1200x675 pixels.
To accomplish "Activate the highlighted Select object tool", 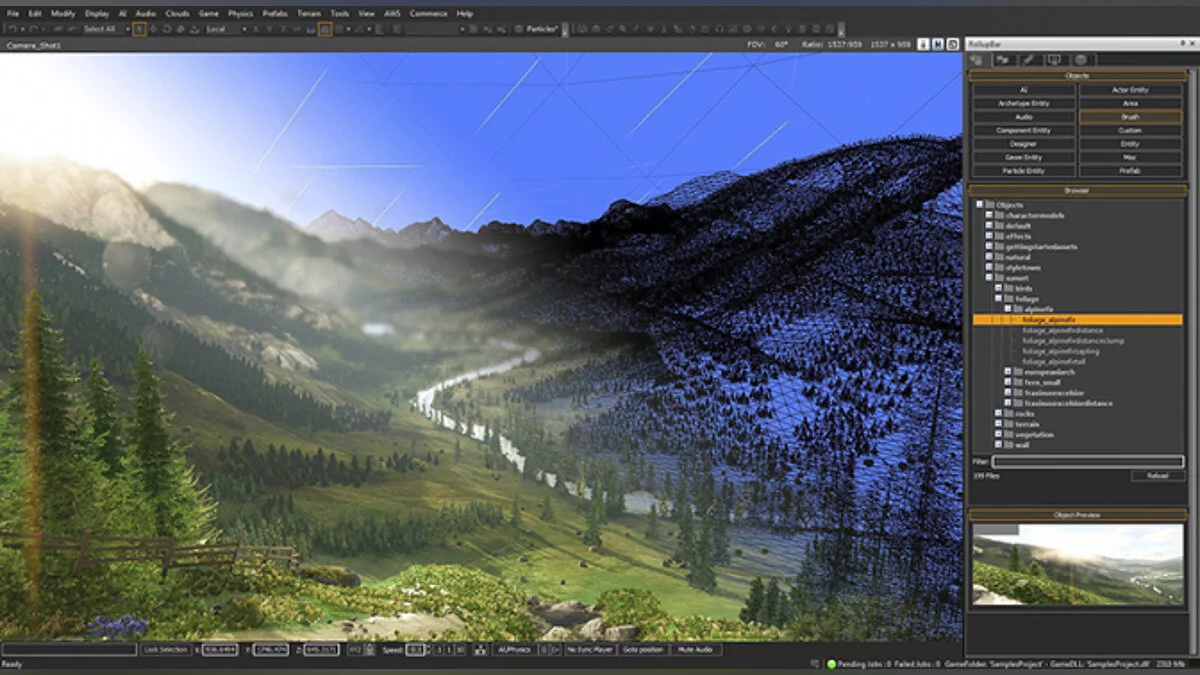I will click(x=139, y=29).
